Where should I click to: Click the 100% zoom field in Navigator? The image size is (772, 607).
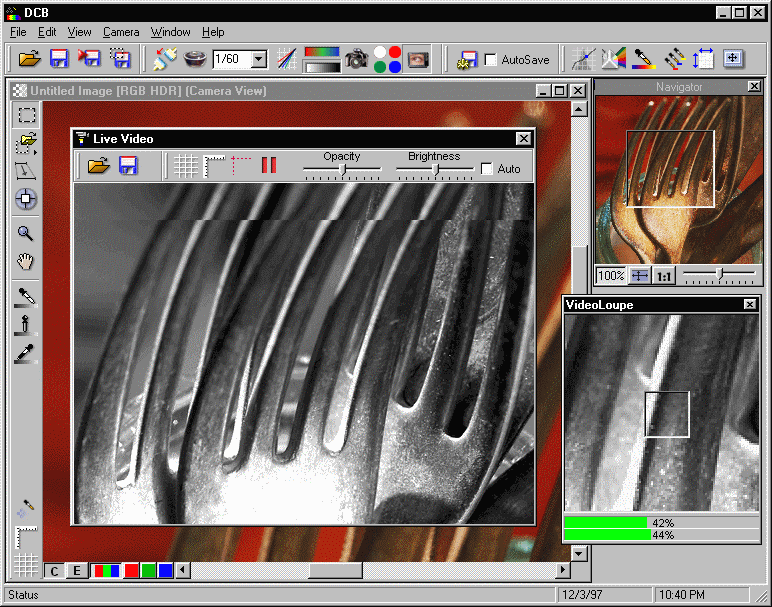click(611, 276)
